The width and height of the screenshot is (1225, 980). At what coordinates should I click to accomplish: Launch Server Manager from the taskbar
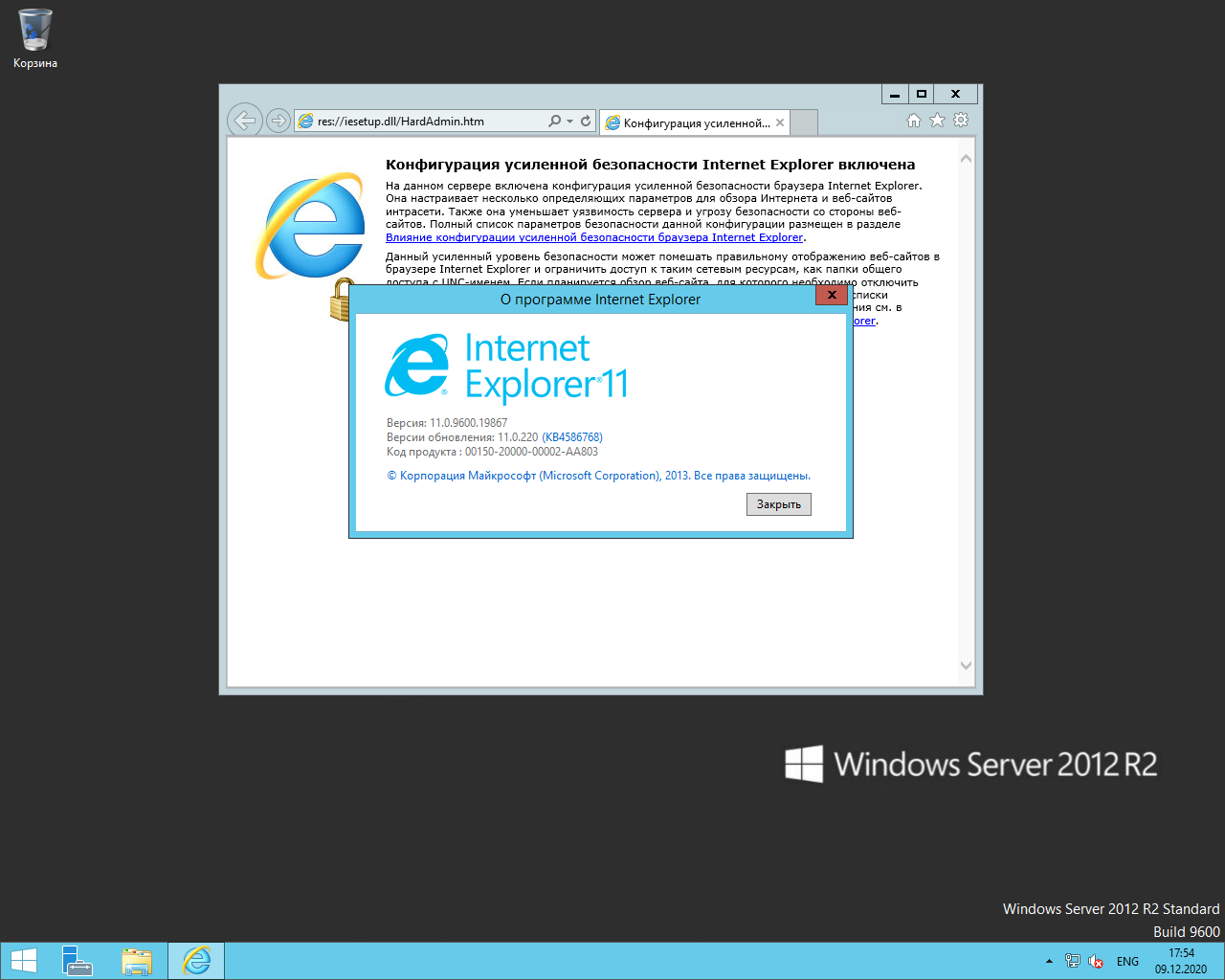[77, 961]
